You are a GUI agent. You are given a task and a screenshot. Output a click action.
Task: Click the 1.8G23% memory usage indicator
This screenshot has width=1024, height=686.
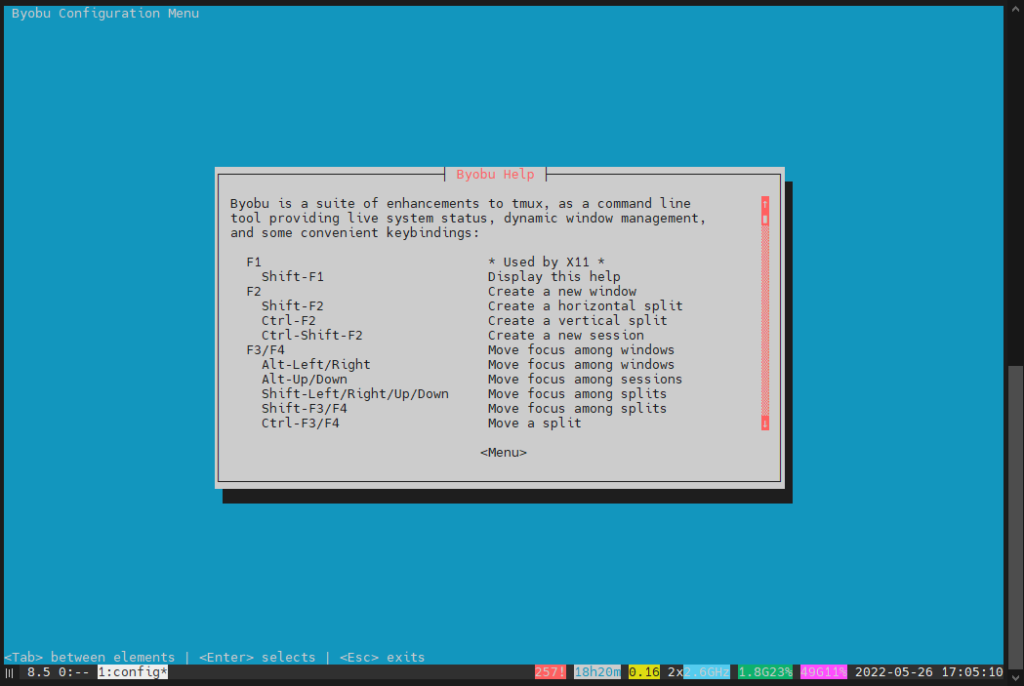pyautogui.click(x=764, y=671)
